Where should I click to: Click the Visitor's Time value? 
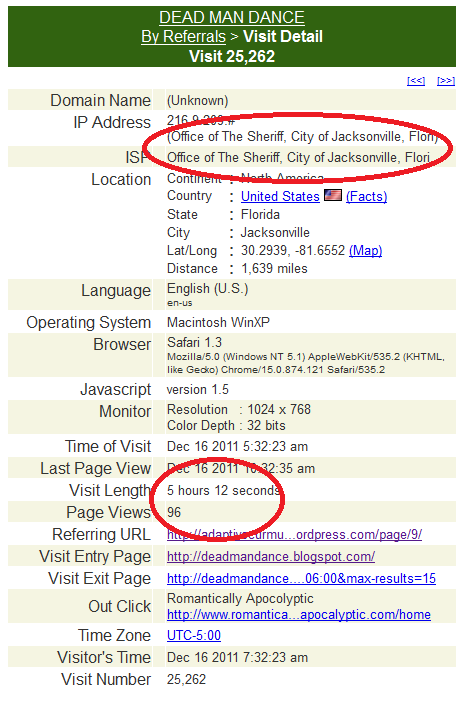[237, 658]
